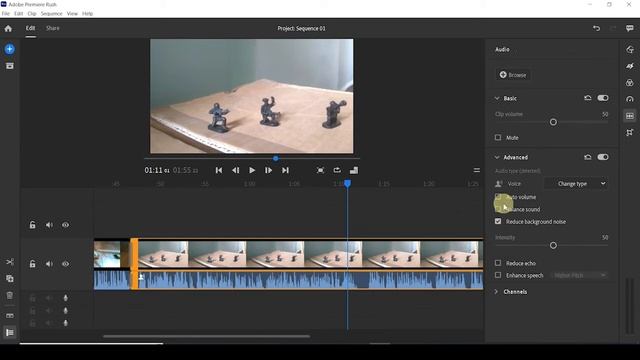
Task: Enable the Enhance speech checkbox
Action: pyautogui.click(x=498, y=275)
